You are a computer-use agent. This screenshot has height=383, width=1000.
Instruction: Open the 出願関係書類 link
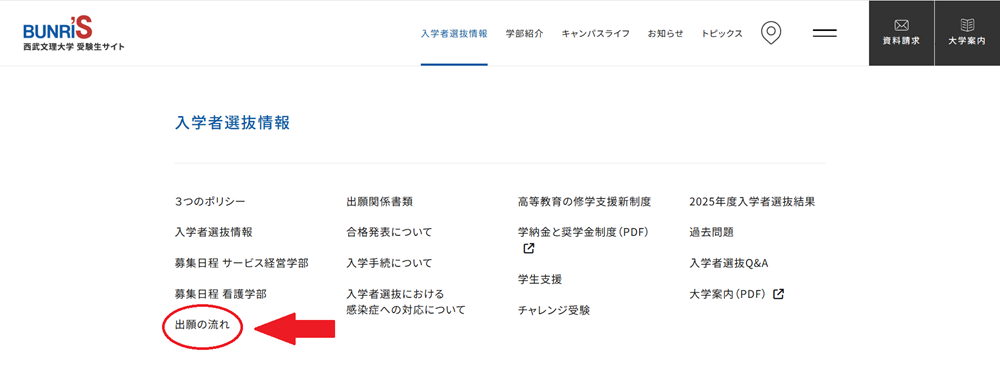point(379,202)
